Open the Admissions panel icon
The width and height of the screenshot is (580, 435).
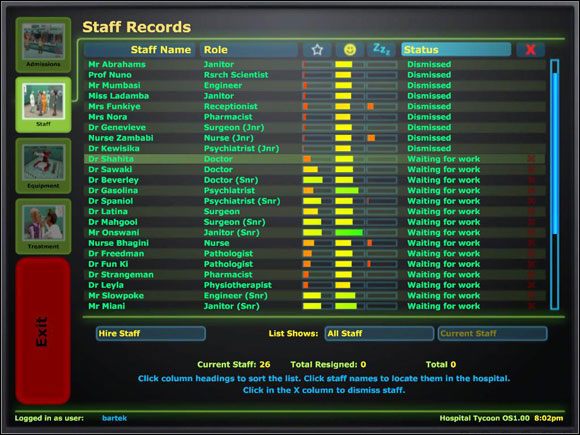coord(43,44)
